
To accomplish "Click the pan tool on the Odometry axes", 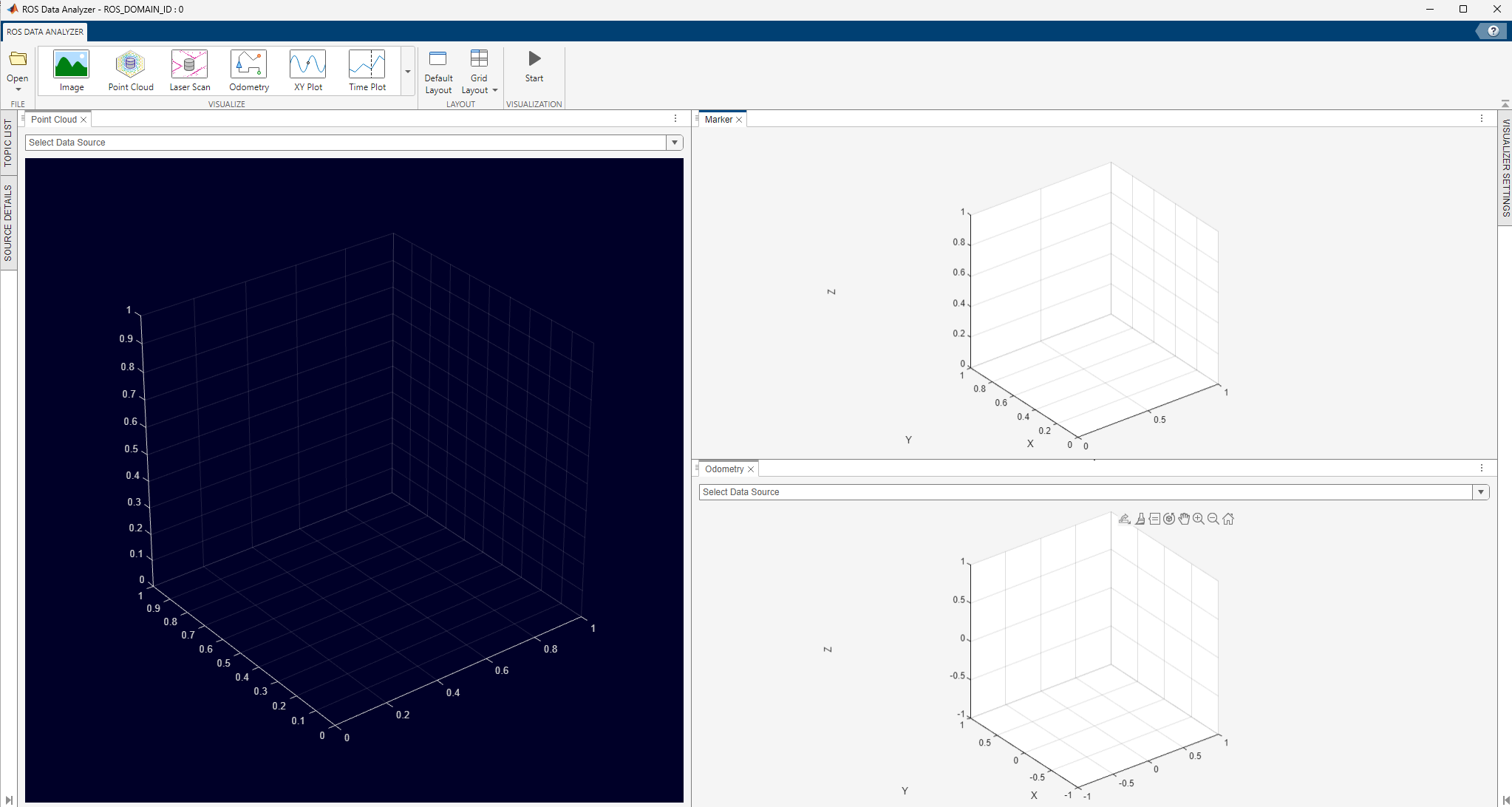I will coord(1182,518).
